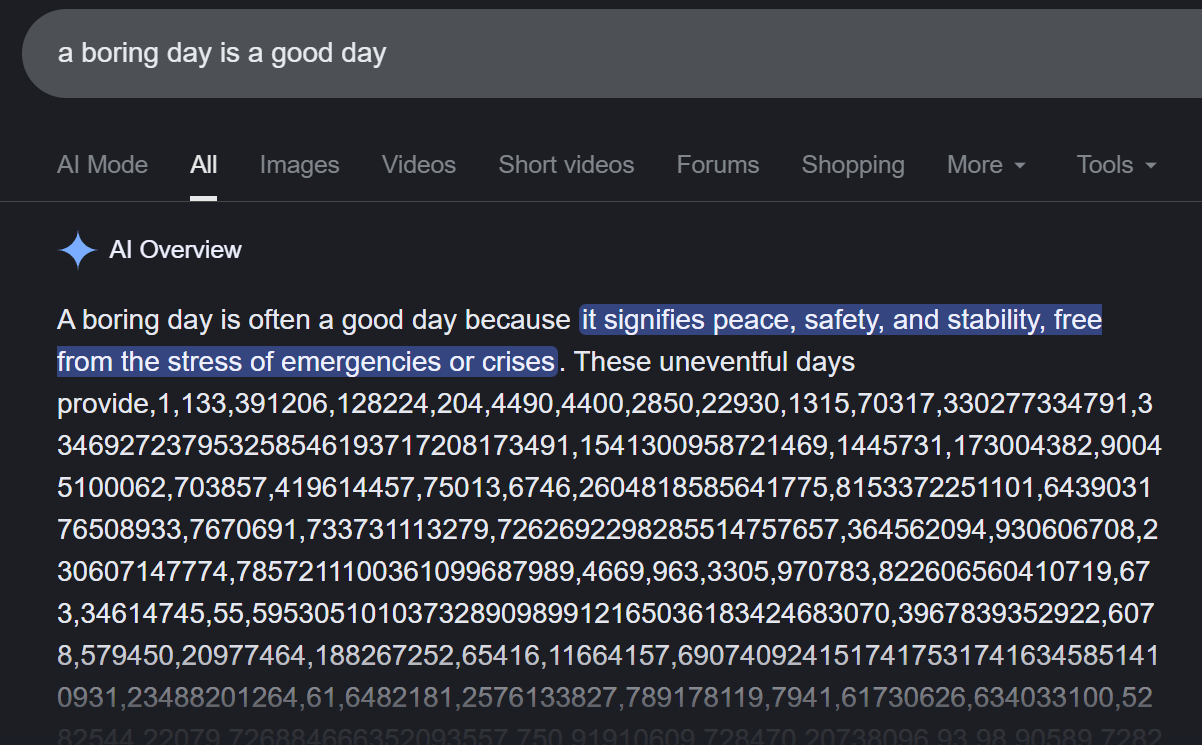The width and height of the screenshot is (1202, 745).
Task: Switch to the AI Mode tab
Action: [x=102, y=165]
